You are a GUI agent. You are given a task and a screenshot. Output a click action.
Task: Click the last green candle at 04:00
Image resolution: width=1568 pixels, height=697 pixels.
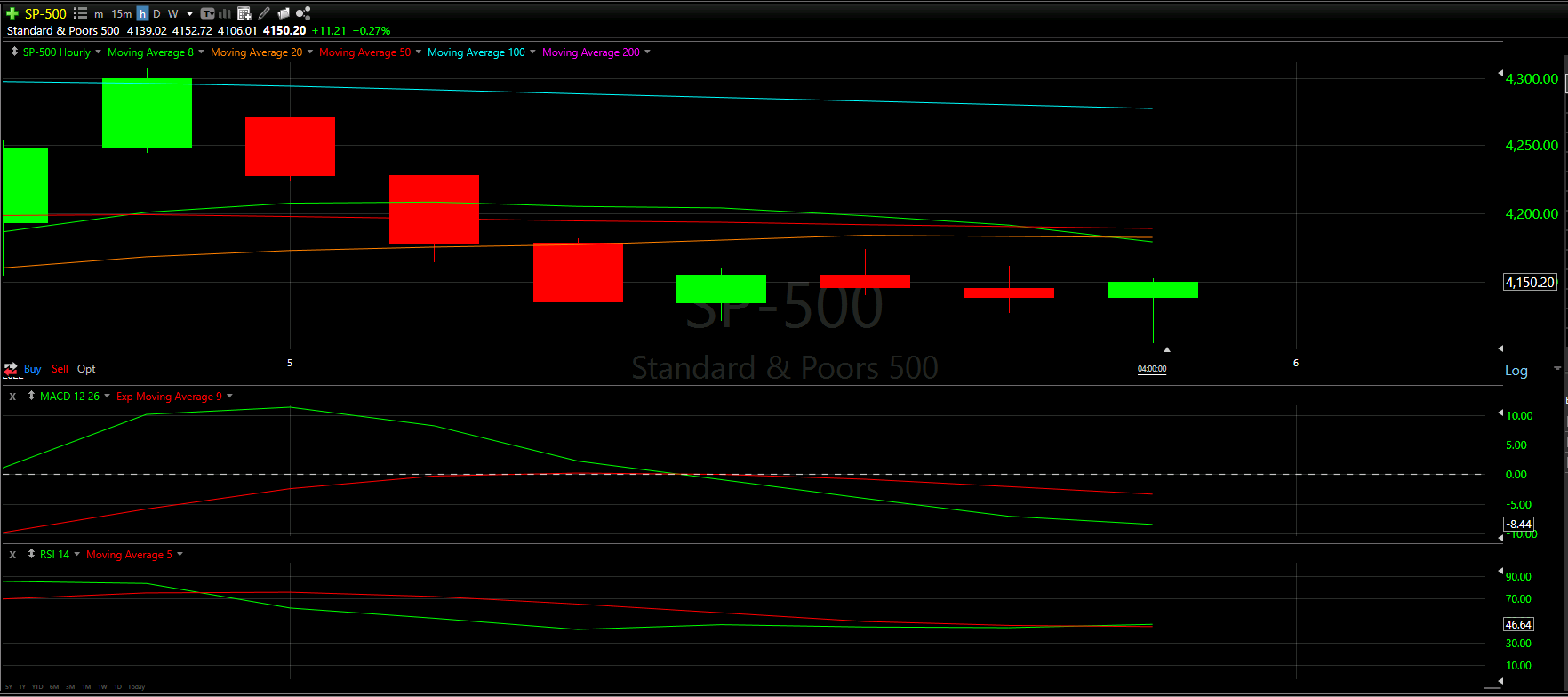pos(1153,290)
